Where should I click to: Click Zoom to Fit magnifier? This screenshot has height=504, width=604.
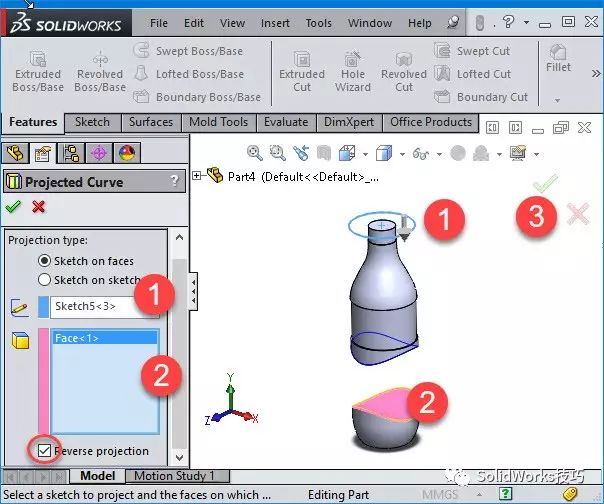tap(255, 153)
